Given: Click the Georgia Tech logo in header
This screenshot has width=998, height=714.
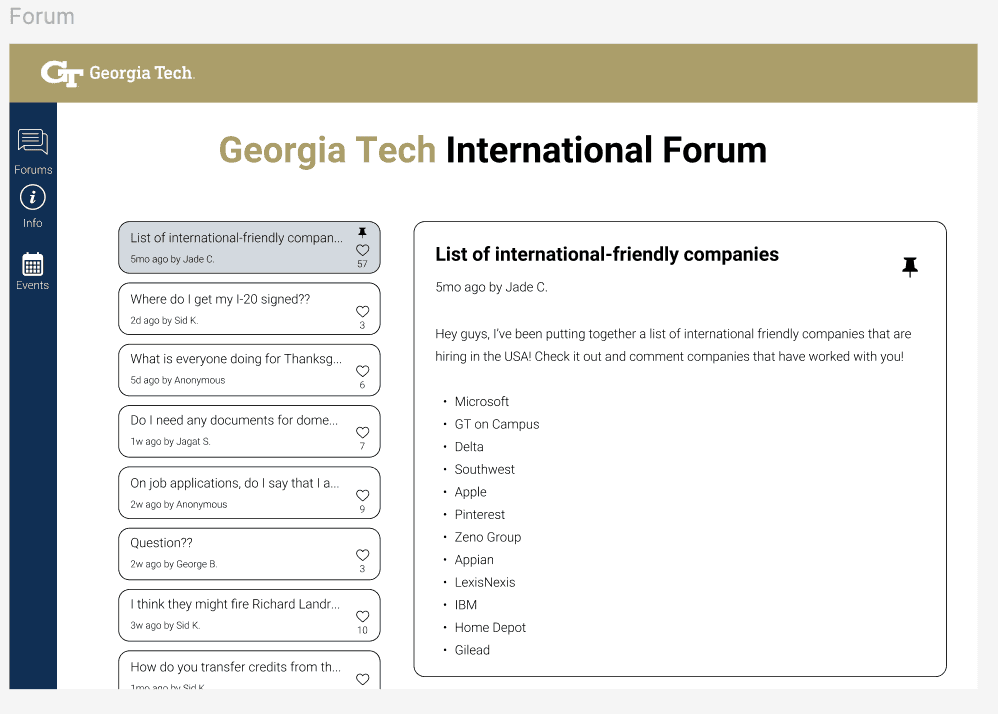Looking at the screenshot, I should coord(118,73).
